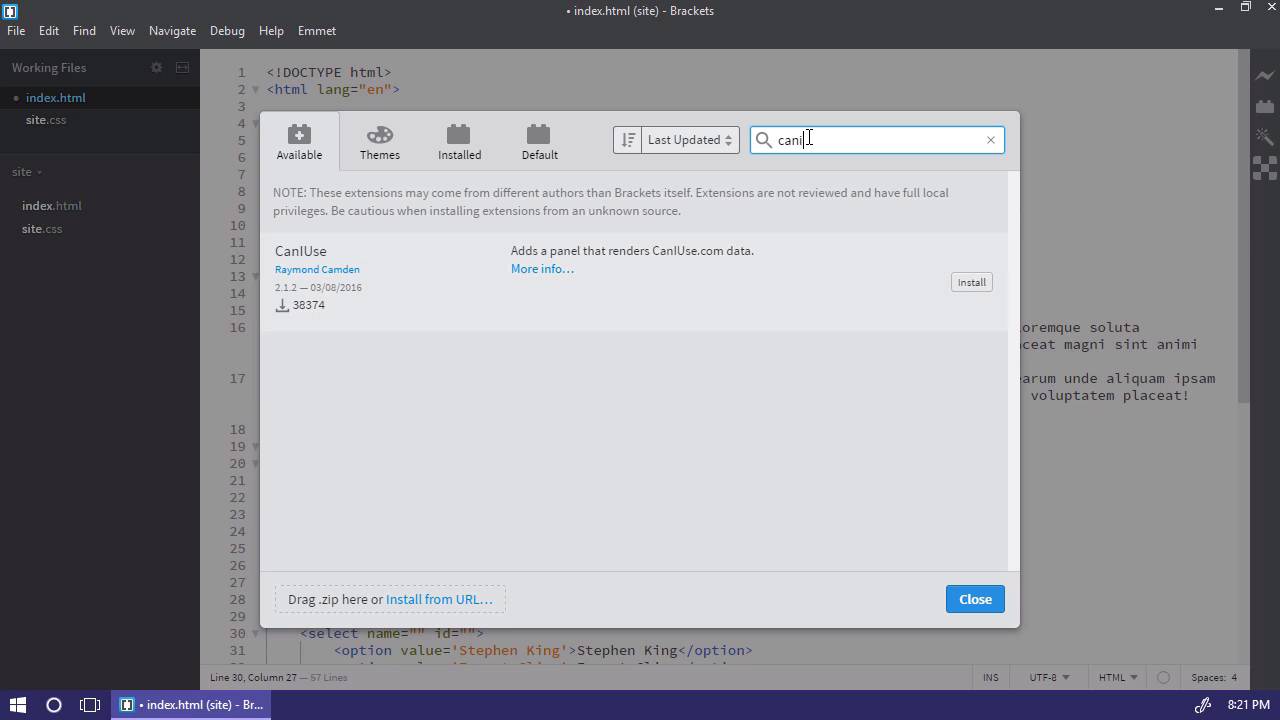Collapse the code fold at line 19

256,447
